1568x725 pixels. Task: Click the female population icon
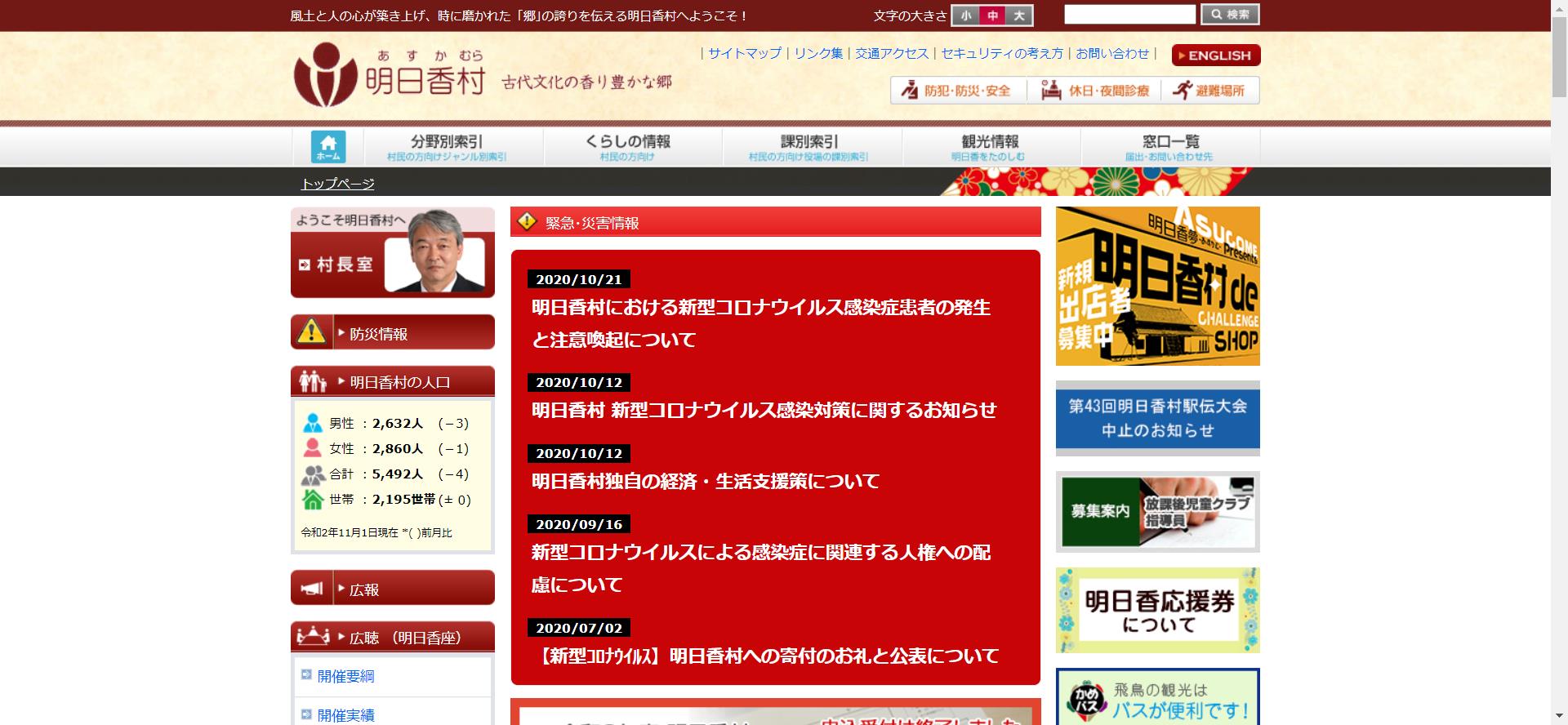[312, 448]
